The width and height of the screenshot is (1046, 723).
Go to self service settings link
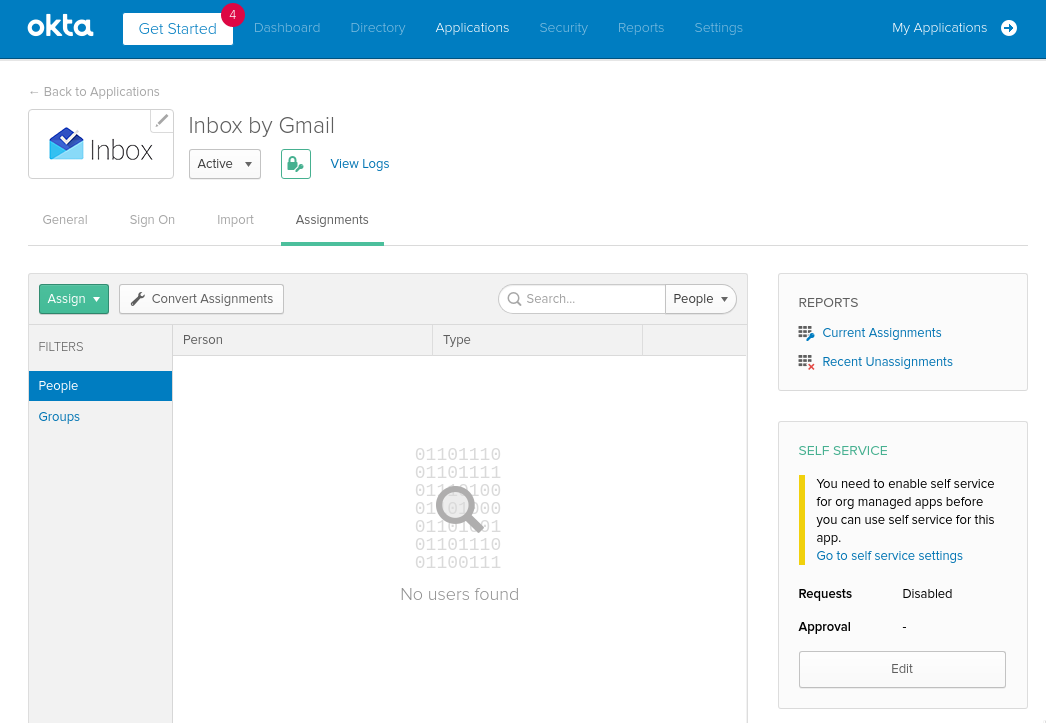coord(889,556)
